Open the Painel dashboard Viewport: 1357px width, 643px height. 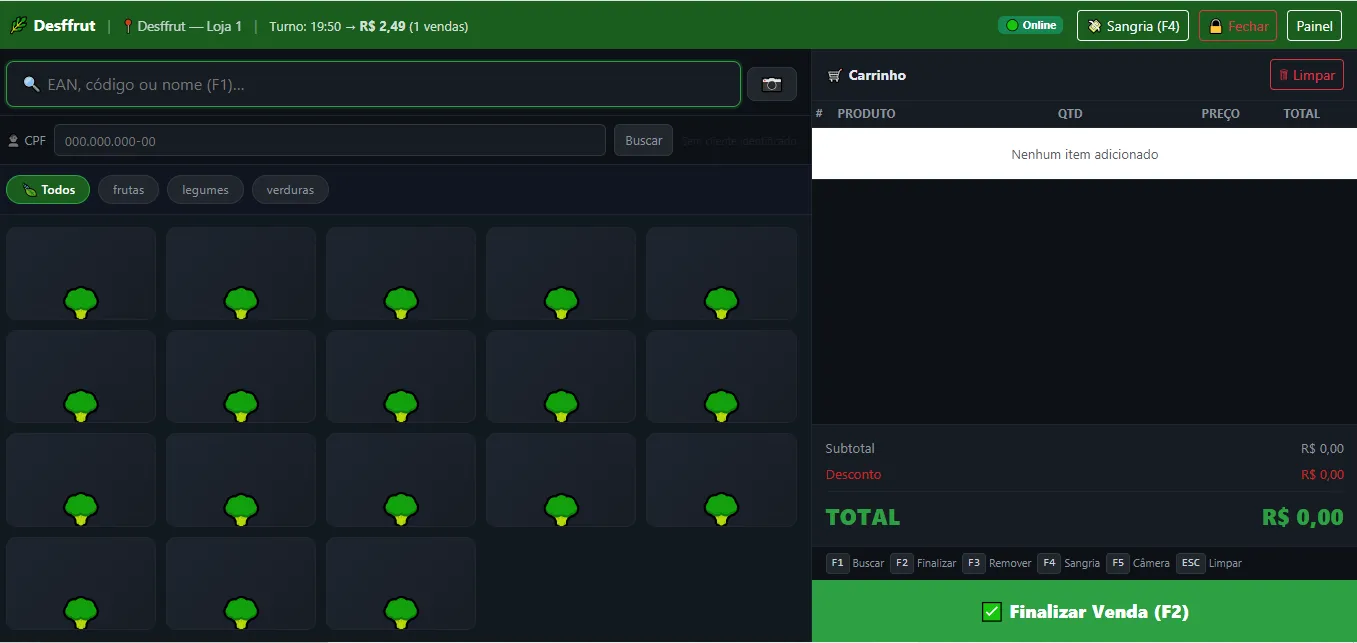point(1314,26)
